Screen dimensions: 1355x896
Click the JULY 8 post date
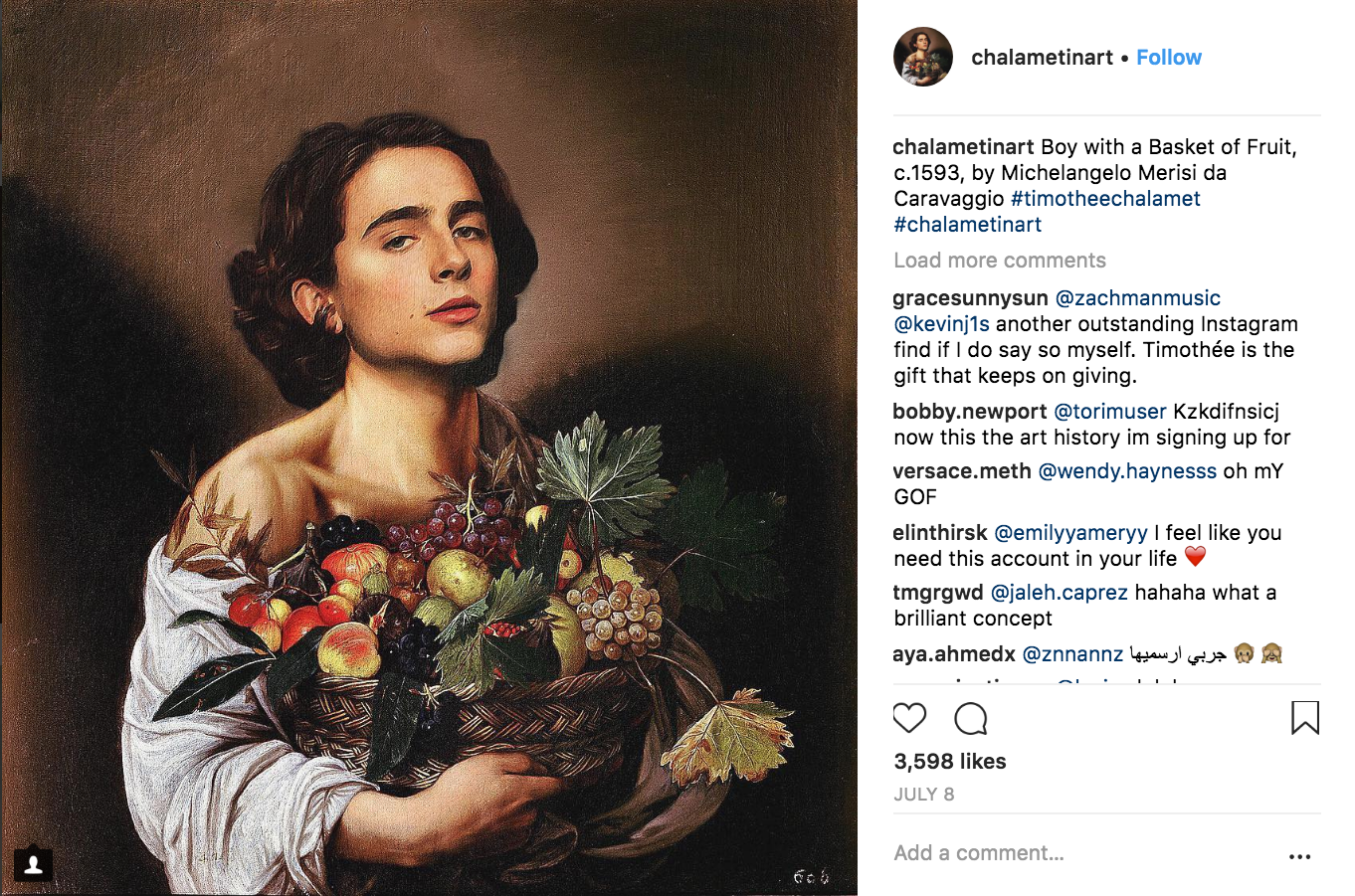[x=923, y=795]
